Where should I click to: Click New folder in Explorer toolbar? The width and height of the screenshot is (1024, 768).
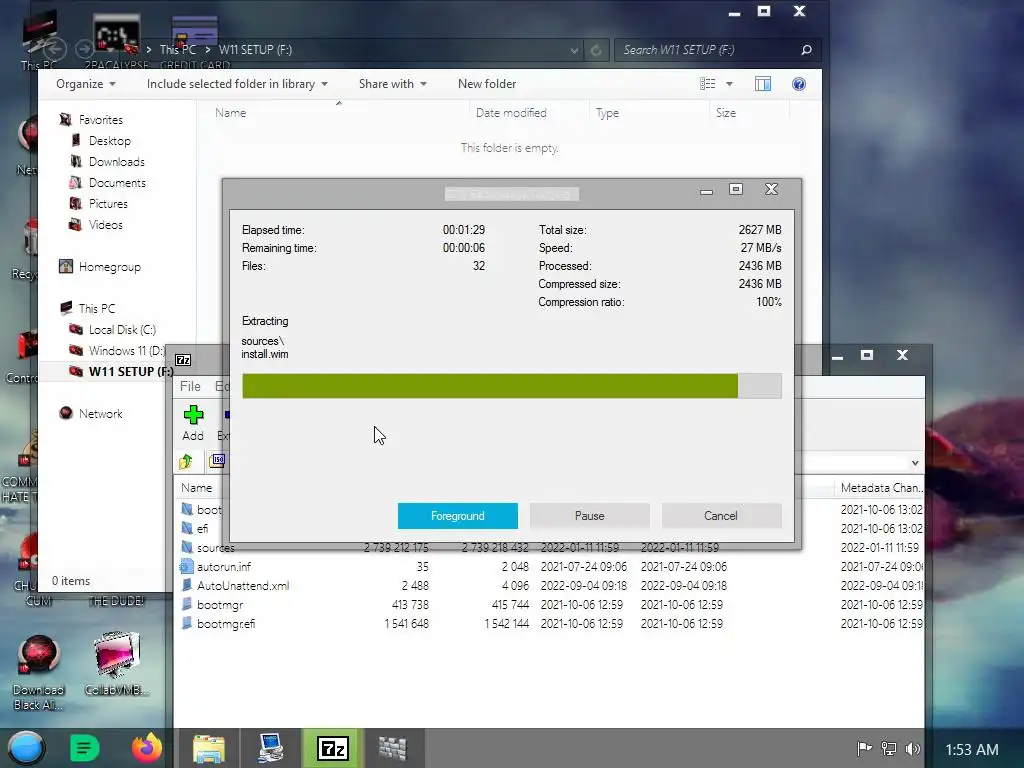tap(487, 84)
